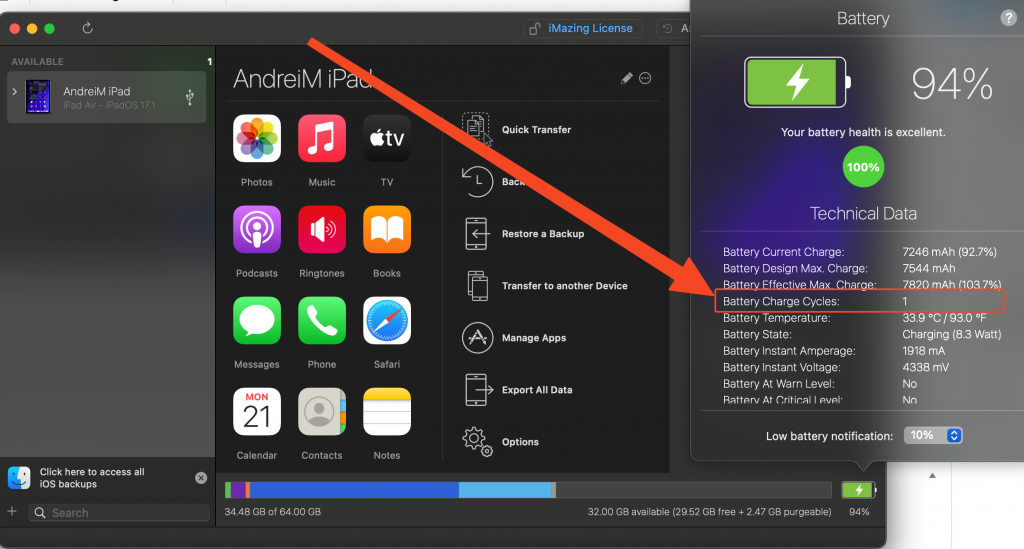The image size is (1024, 549).
Task: Click '1918 mA' amperage value
Action: pos(923,351)
